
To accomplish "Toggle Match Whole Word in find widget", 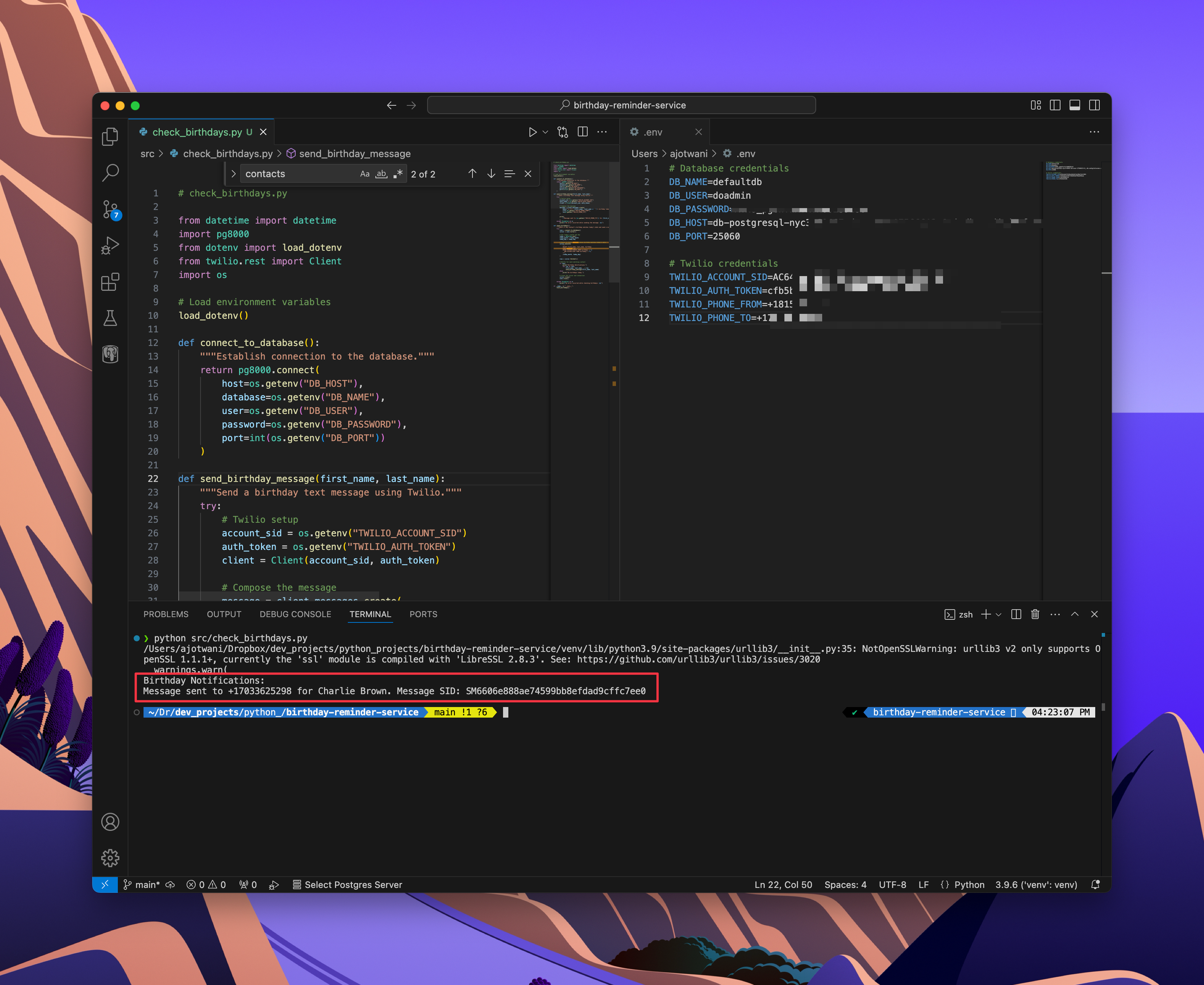I will click(x=381, y=174).
